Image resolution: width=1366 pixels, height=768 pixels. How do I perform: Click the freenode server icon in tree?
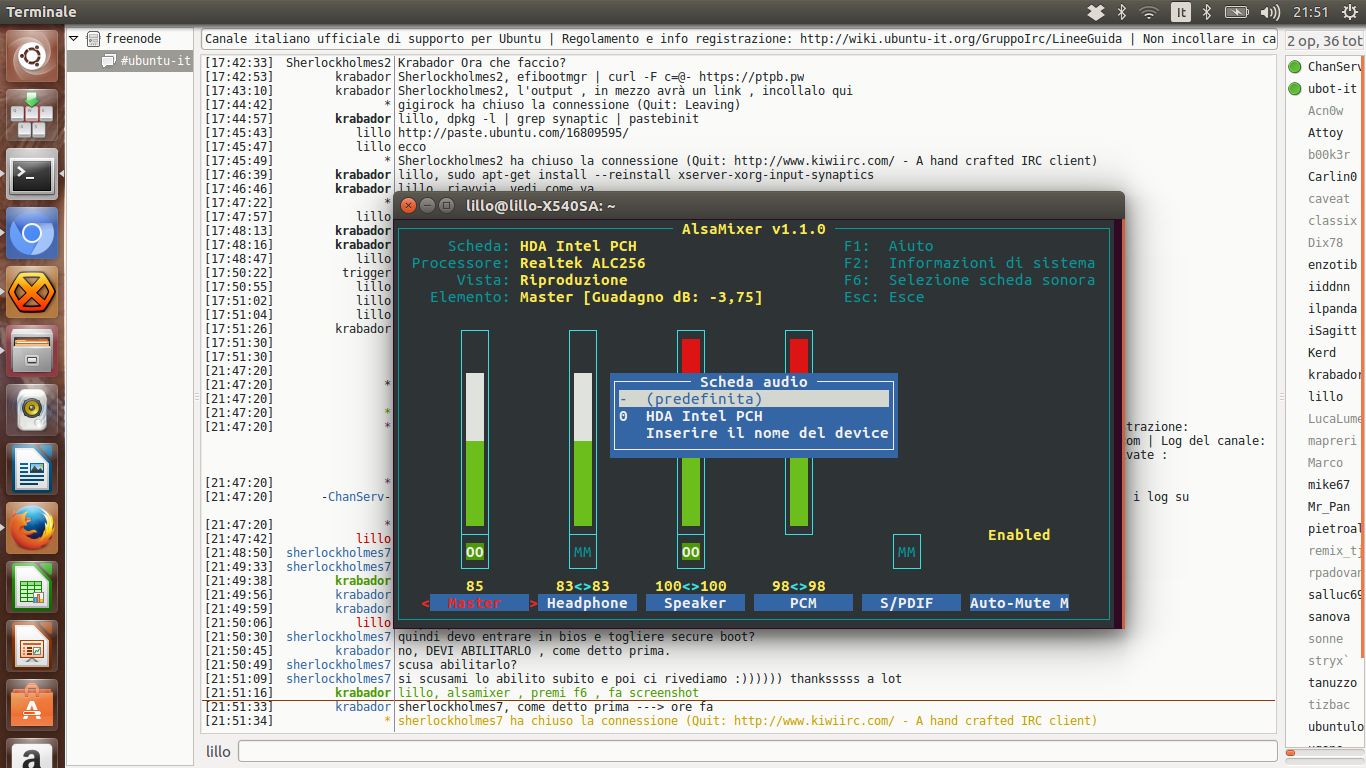pos(95,39)
